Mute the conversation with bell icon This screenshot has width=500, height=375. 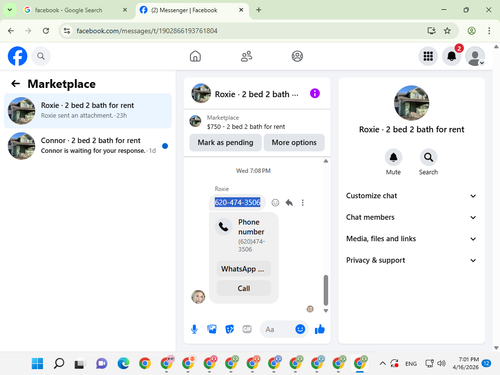(x=393, y=157)
